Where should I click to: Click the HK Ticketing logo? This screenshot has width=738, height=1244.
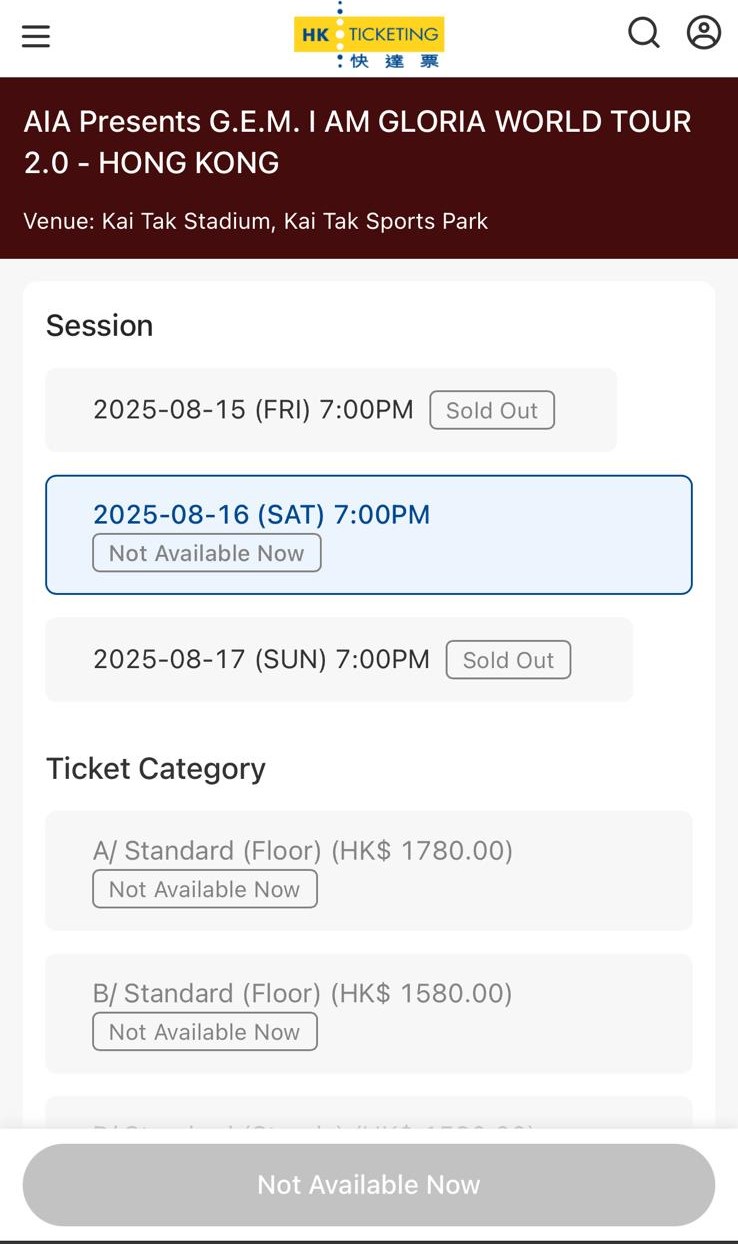369,36
